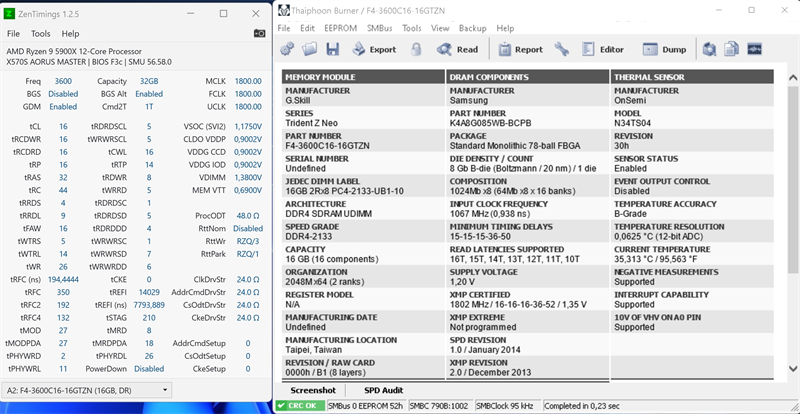Click the gear settings icon in Thaiphoon Burner
The width and height of the screenshot is (800, 414).
[x=287, y=49]
